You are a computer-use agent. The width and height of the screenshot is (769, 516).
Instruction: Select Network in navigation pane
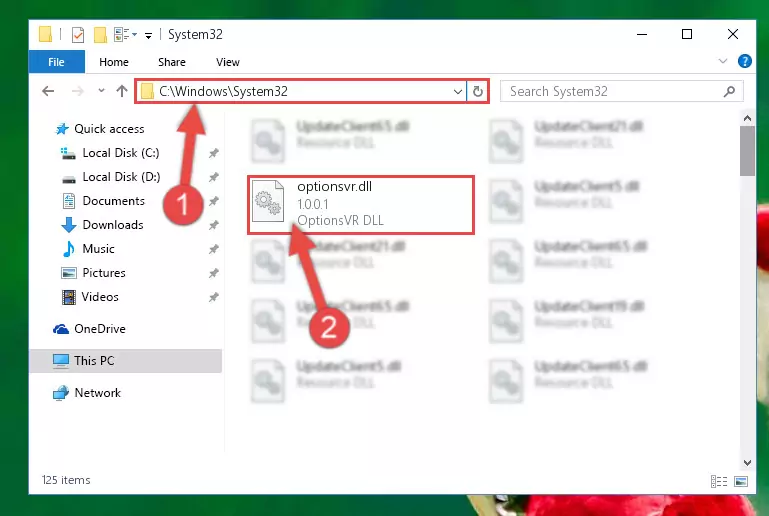[98, 393]
